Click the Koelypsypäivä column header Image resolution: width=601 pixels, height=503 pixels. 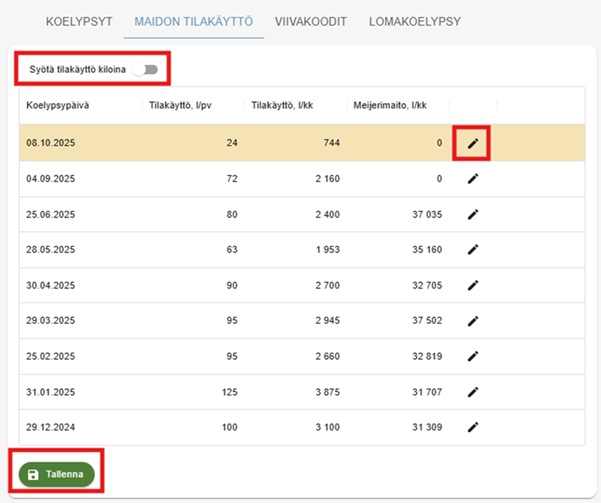pyautogui.click(x=61, y=105)
